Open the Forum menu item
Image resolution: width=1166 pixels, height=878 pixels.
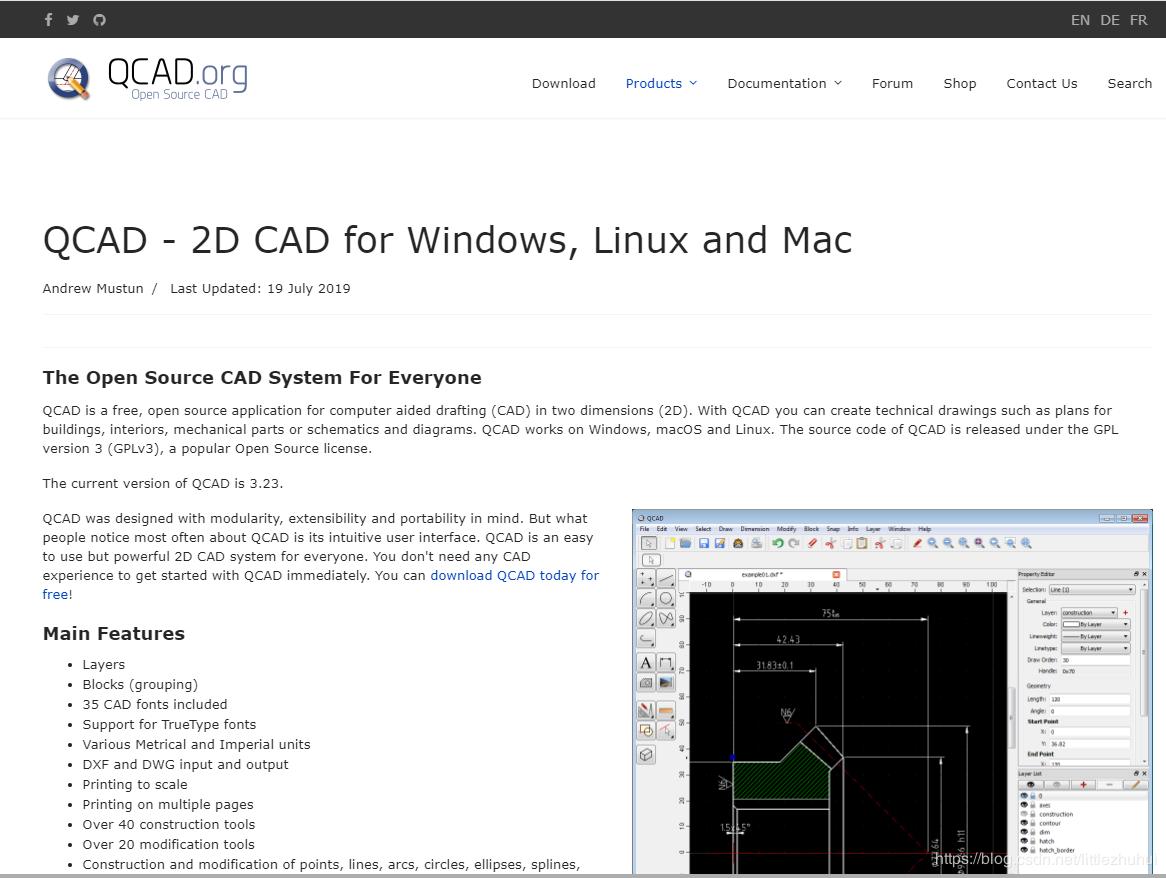coord(892,83)
